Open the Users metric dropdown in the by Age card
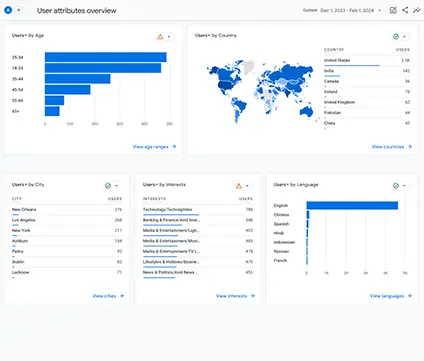This screenshot has width=424, height=361. [19, 35]
